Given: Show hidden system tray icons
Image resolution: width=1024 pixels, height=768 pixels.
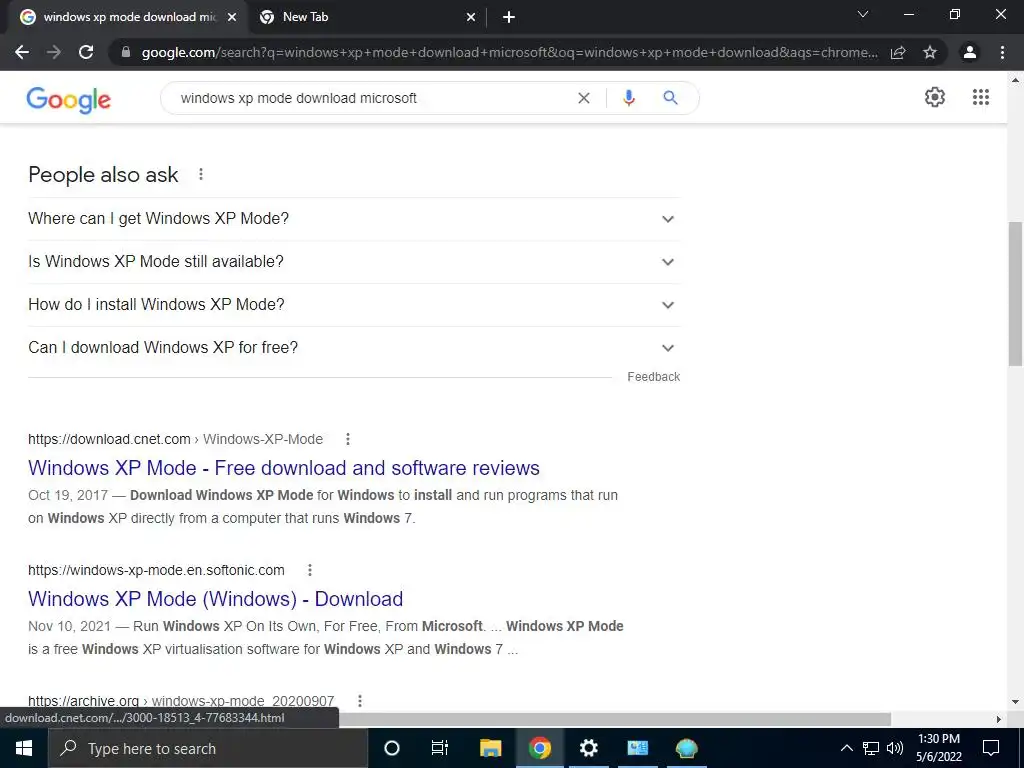Looking at the screenshot, I should [846, 748].
